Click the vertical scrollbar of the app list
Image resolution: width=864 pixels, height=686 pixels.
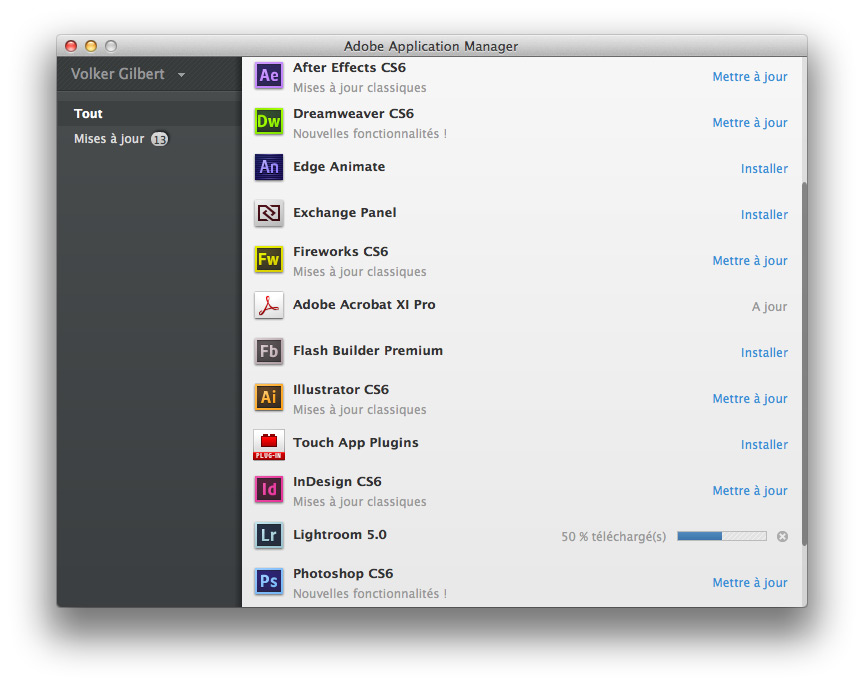tap(804, 364)
